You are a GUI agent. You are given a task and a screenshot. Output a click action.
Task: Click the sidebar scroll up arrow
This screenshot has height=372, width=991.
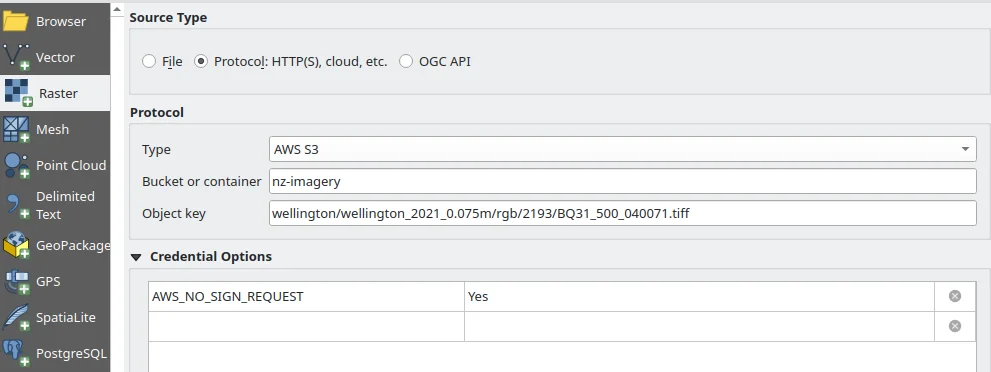(x=117, y=8)
